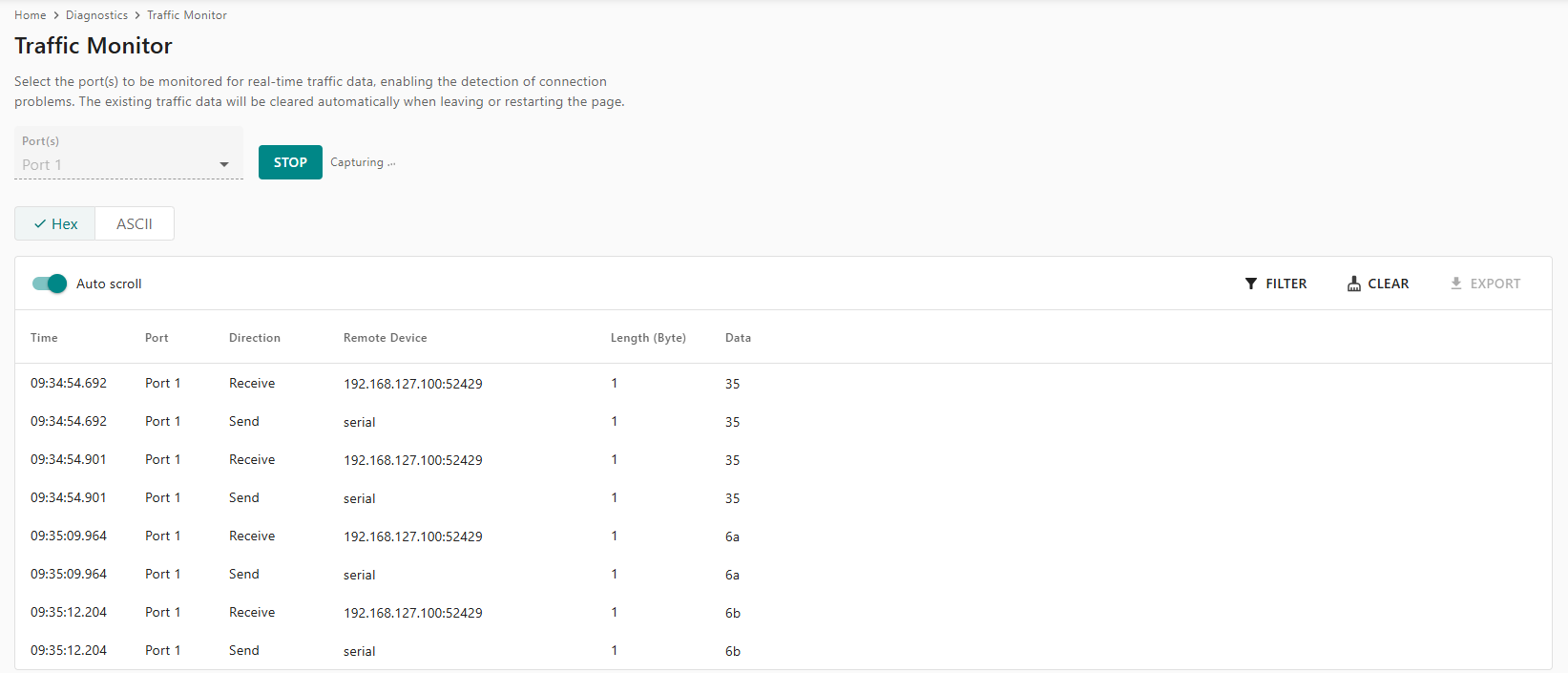Click the Hex checkmark icon
The height and width of the screenshot is (673, 1568).
click(x=40, y=224)
